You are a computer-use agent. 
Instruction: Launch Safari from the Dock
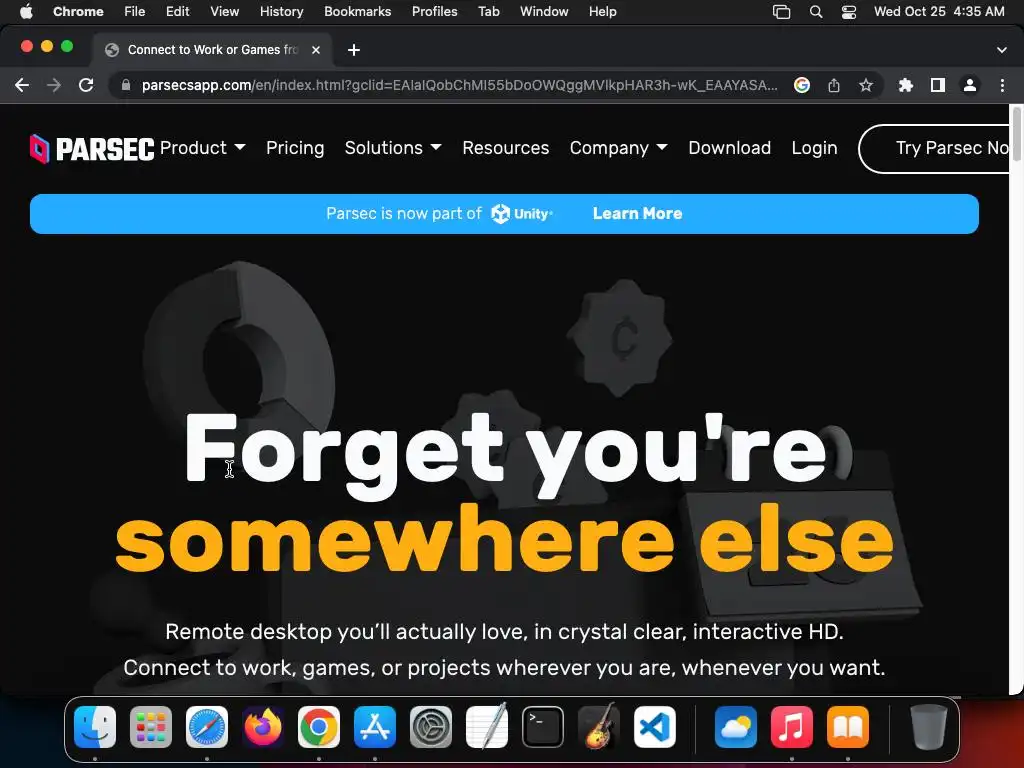click(x=207, y=727)
